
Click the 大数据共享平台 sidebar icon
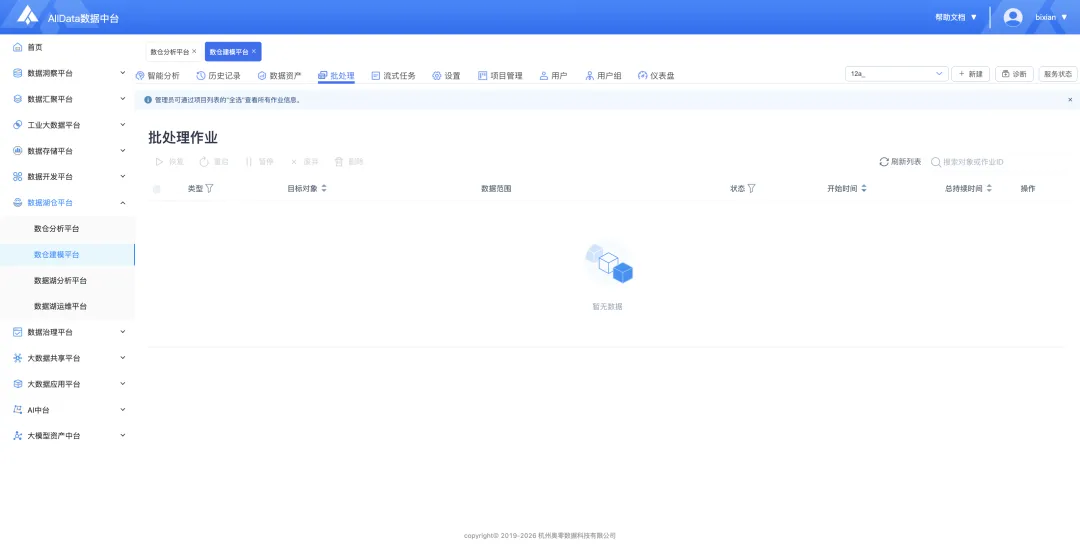tap(18, 358)
